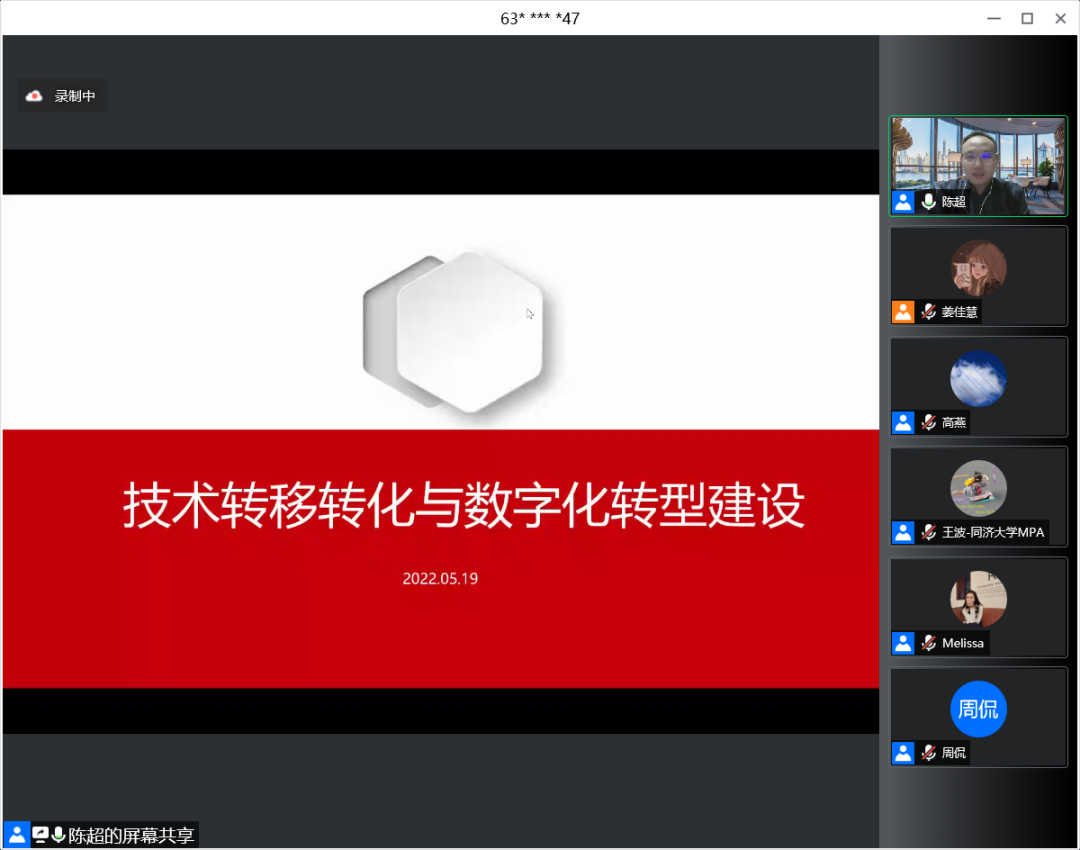The width and height of the screenshot is (1080, 850).
Task: Unmute Melissa's microphone icon
Action: click(926, 643)
